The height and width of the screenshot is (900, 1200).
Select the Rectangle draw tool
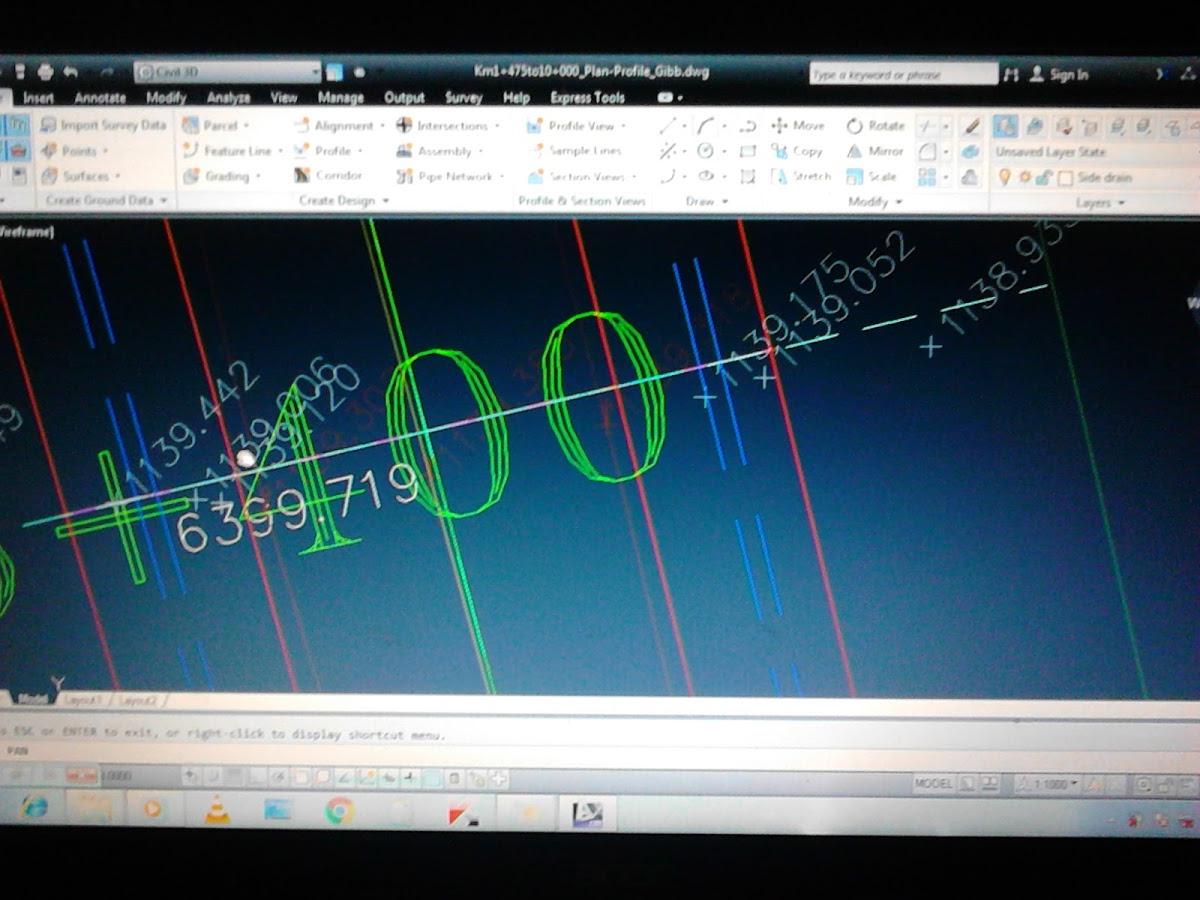click(747, 151)
